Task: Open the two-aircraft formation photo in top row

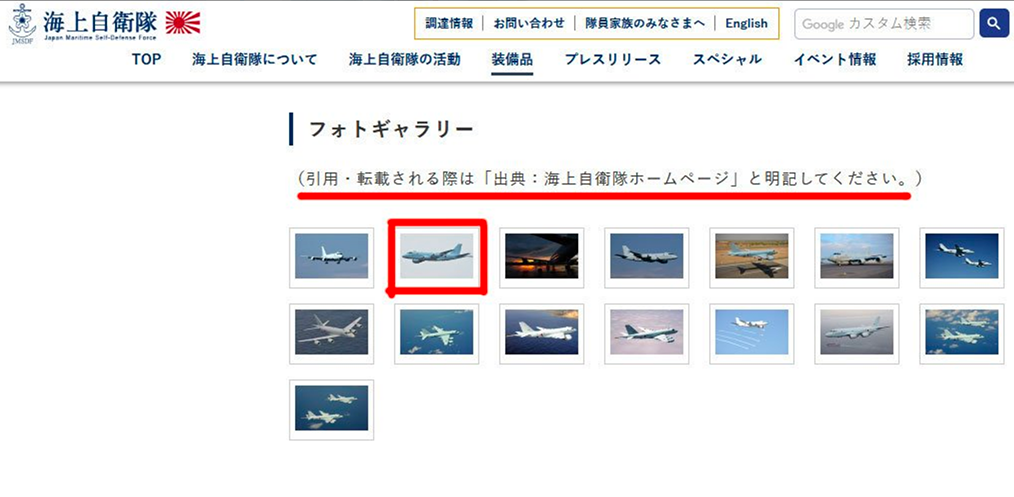Action: 962,257
